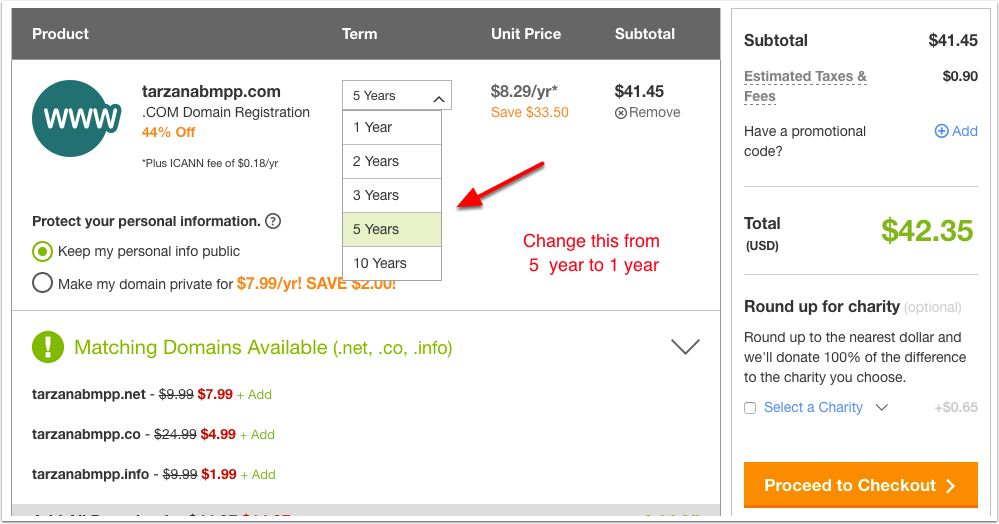The width and height of the screenshot is (999, 524).
Task: Check the Select a Charity checkbox
Action: [750, 408]
